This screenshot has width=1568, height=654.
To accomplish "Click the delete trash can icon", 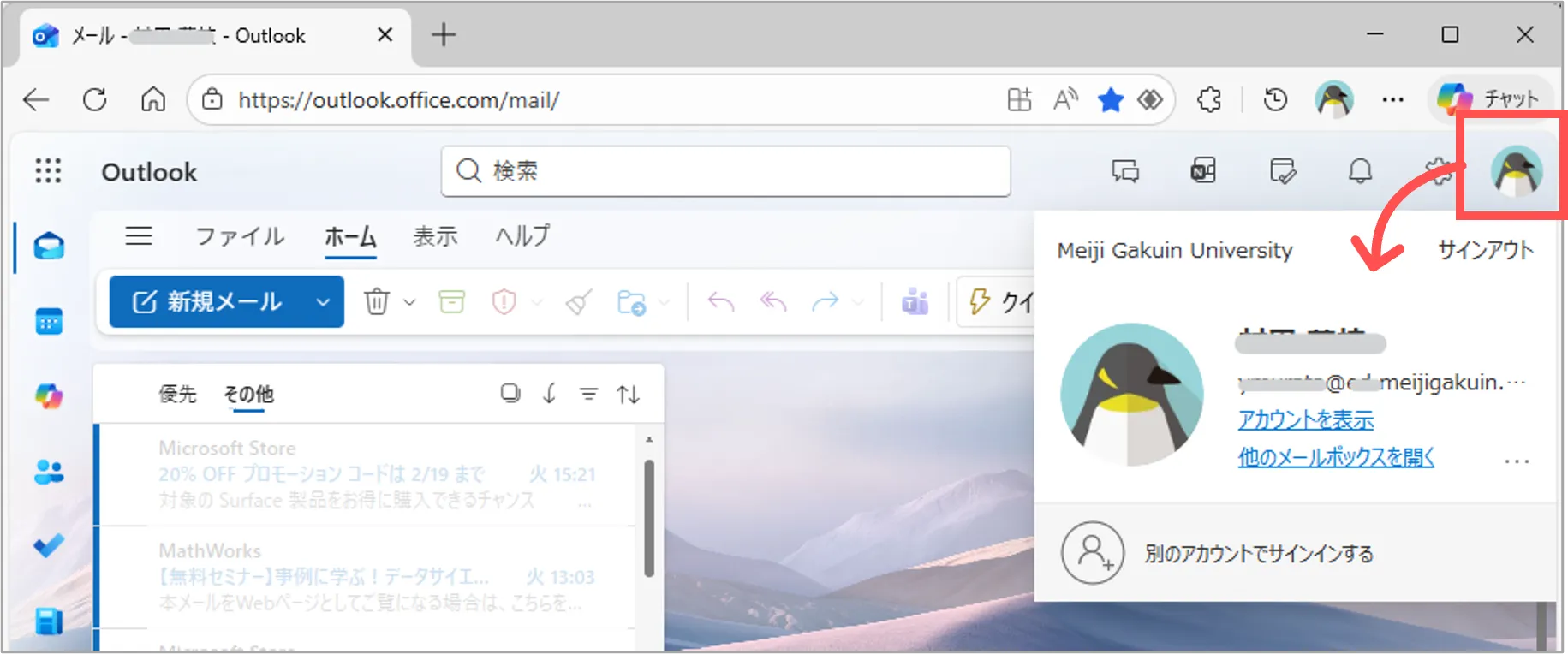I will click(377, 301).
